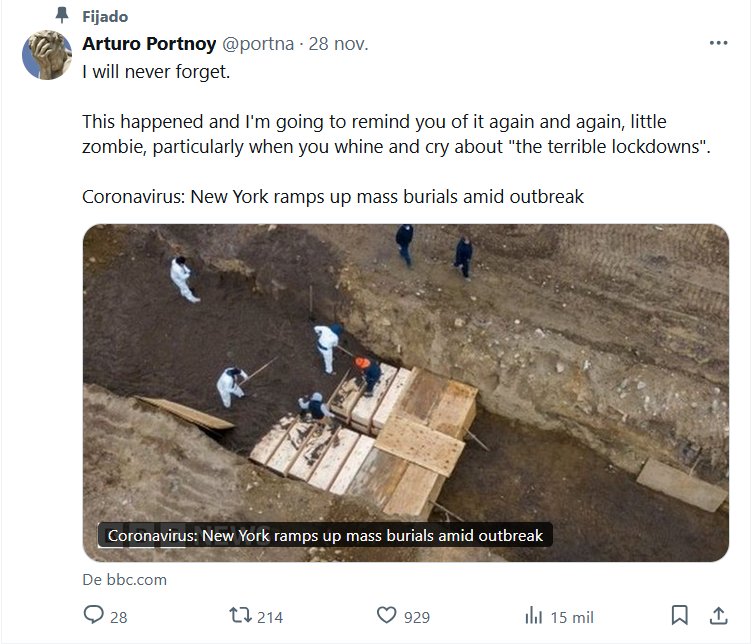
Task: Click the share upload icon
Action: (x=718, y=615)
